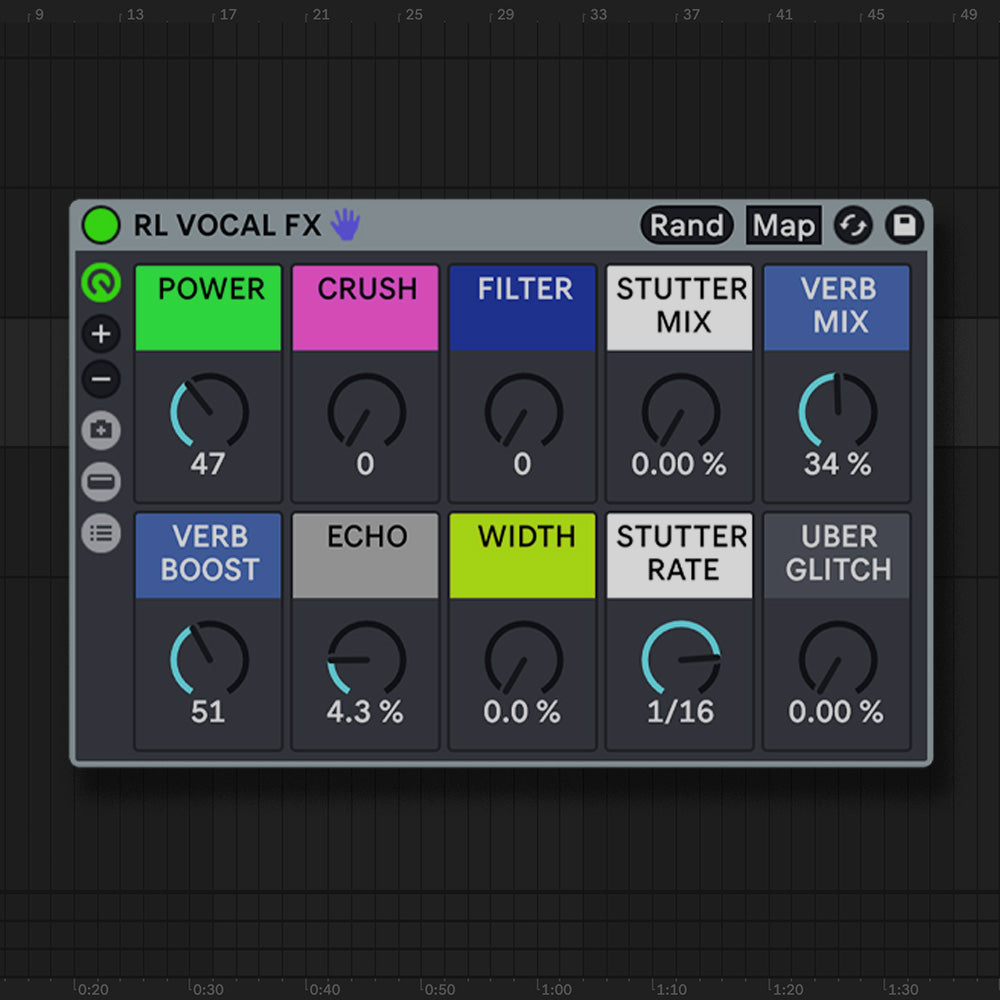Click the minus icon to remove macros

click(x=101, y=380)
